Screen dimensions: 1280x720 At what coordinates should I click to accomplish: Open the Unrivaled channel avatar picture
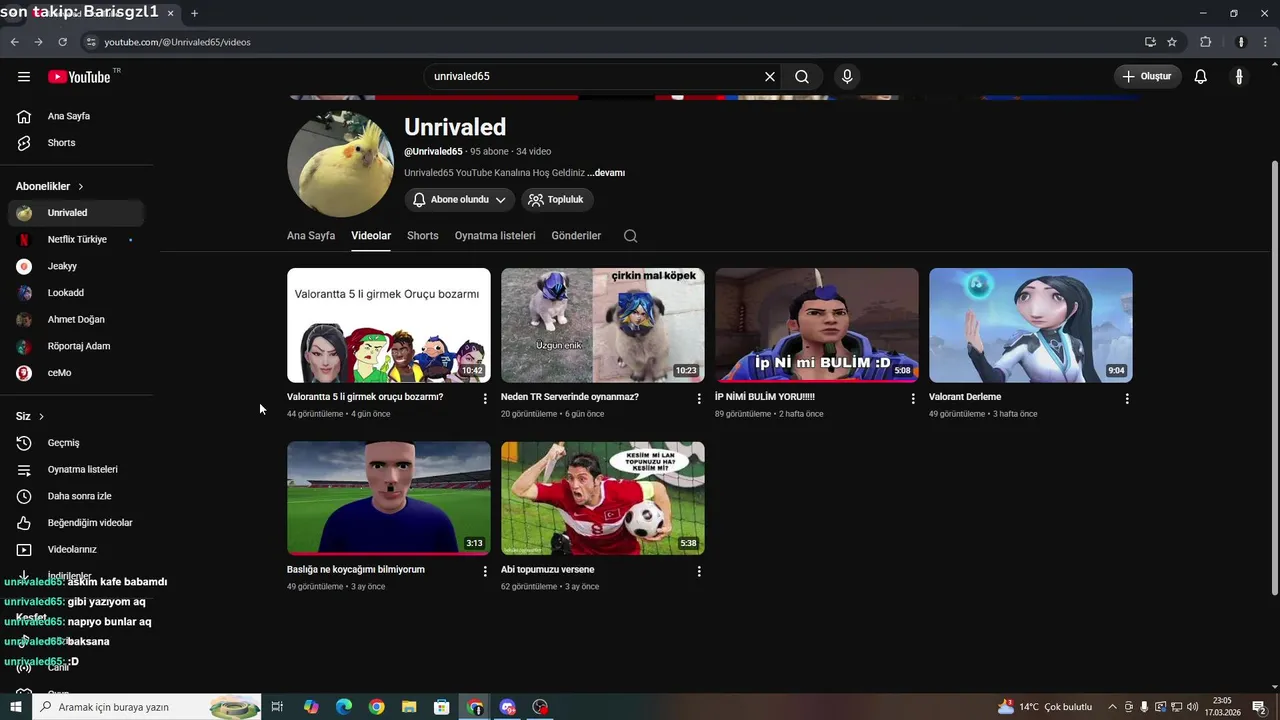[x=340, y=164]
